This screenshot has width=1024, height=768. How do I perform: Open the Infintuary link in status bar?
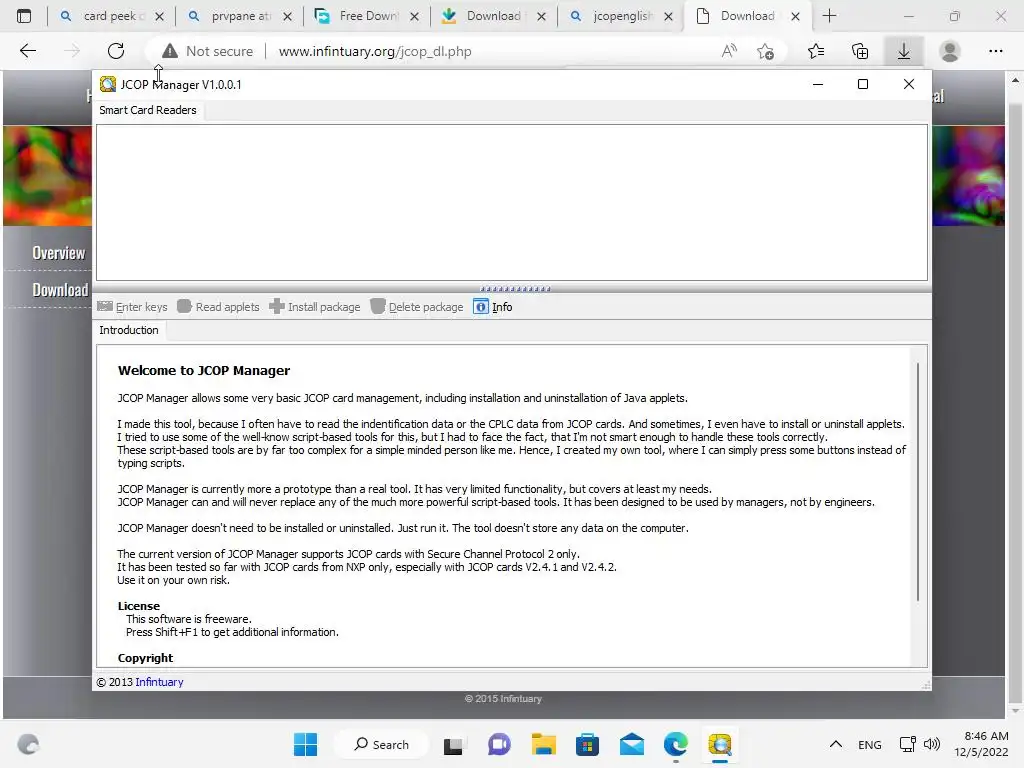159,682
